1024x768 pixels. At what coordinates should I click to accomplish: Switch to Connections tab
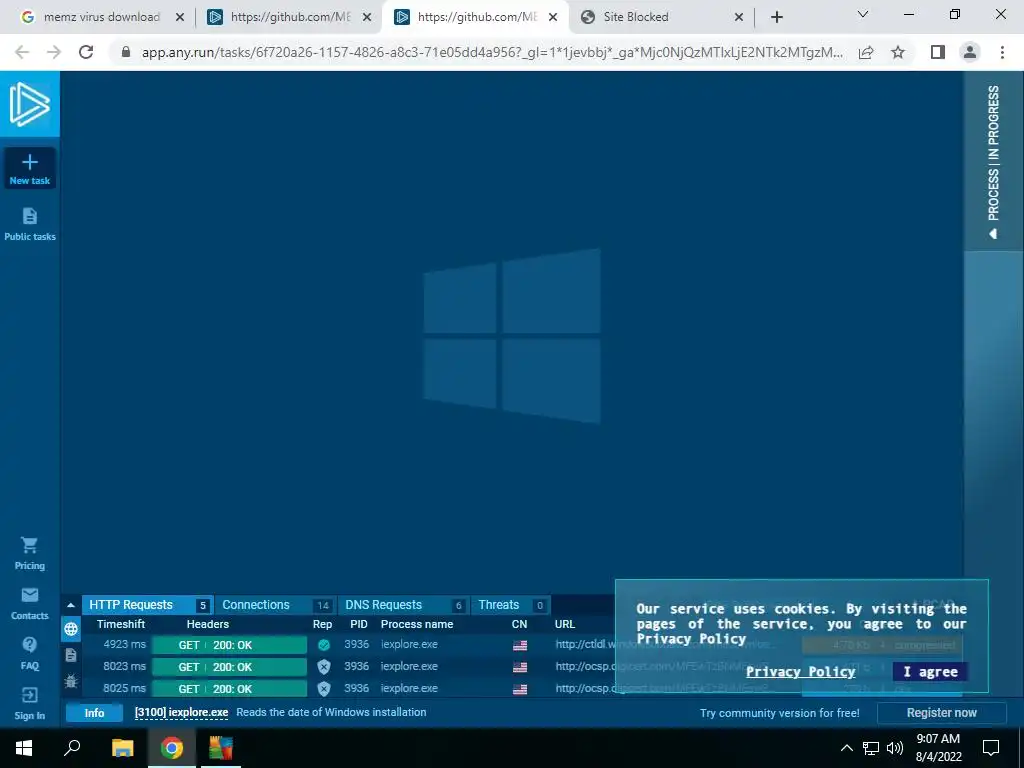tap(275, 605)
